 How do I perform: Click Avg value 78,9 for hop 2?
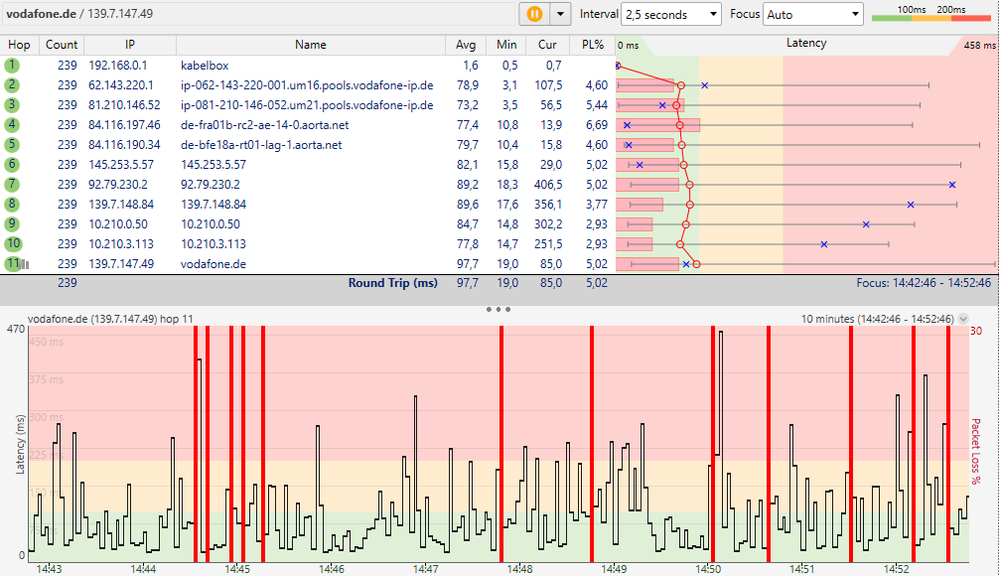[x=467, y=85]
